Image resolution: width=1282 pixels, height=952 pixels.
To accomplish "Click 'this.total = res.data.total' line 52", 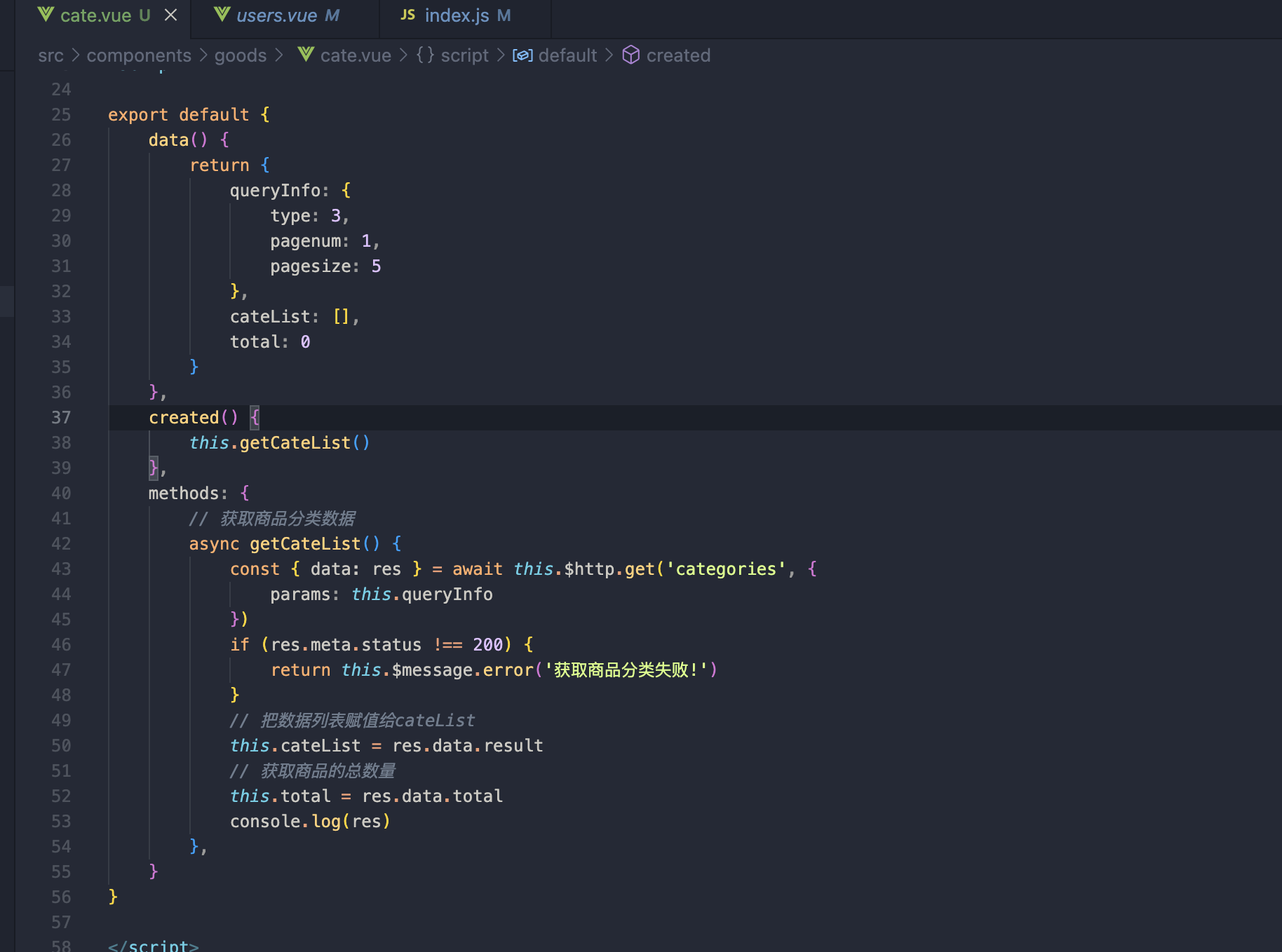I will 367,796.
